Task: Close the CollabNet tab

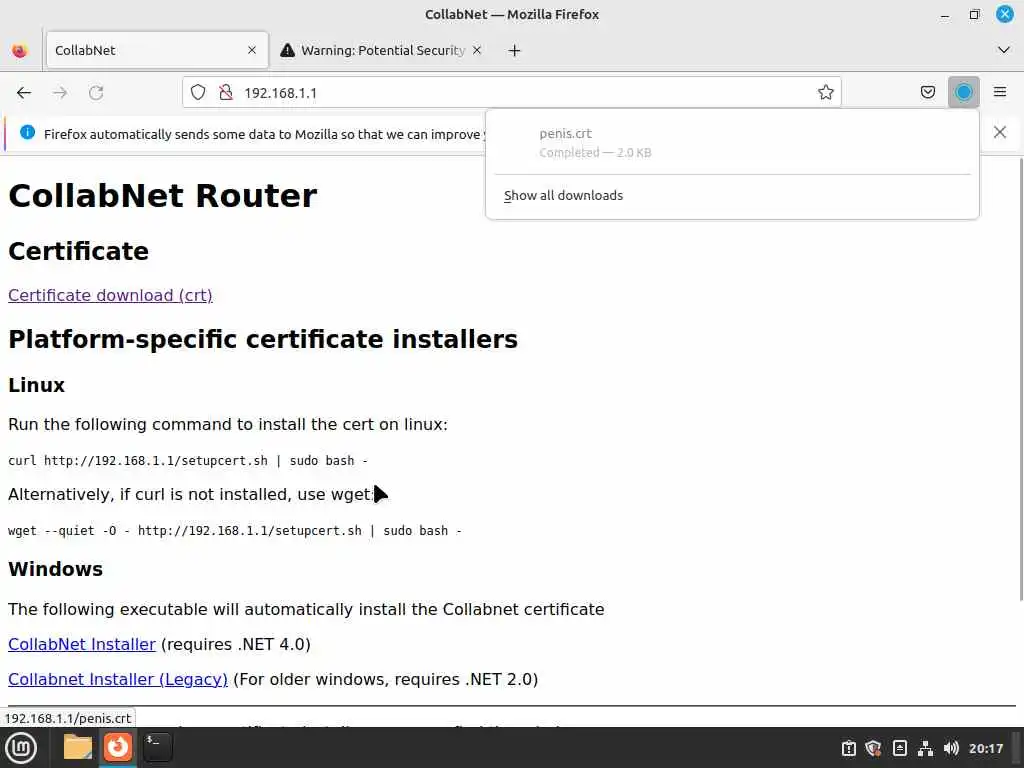Action: [x=252, y=50]
